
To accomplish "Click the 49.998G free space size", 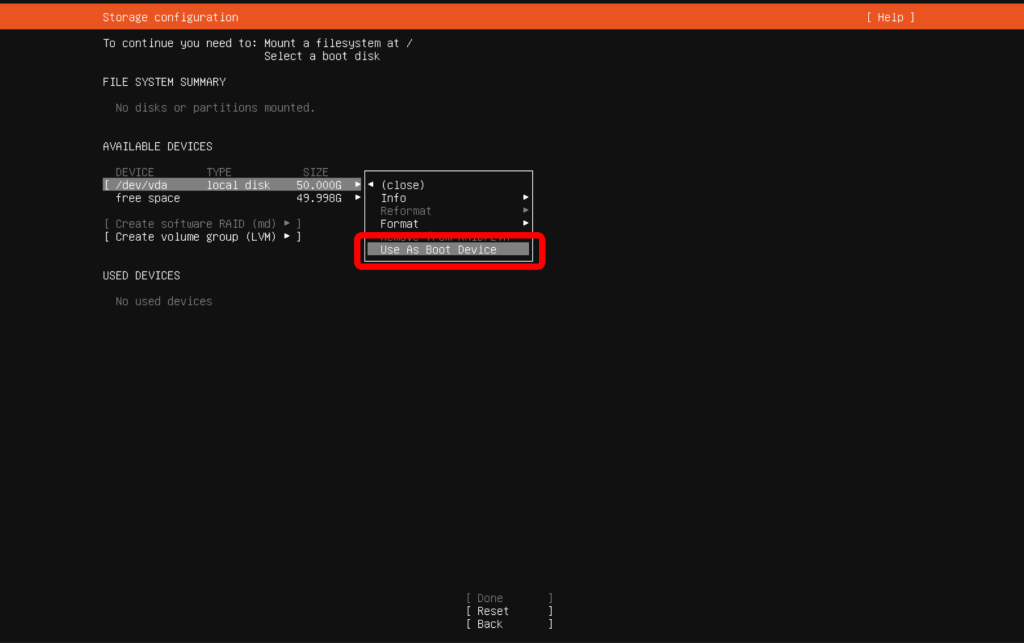I will pos(319,198).
